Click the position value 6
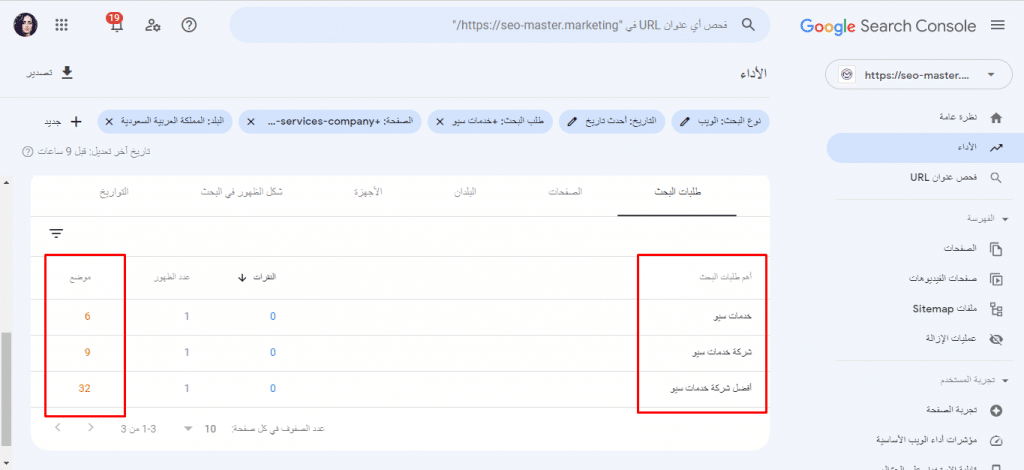The width and height of the screenshot is (1024, 470). [87, 317]
